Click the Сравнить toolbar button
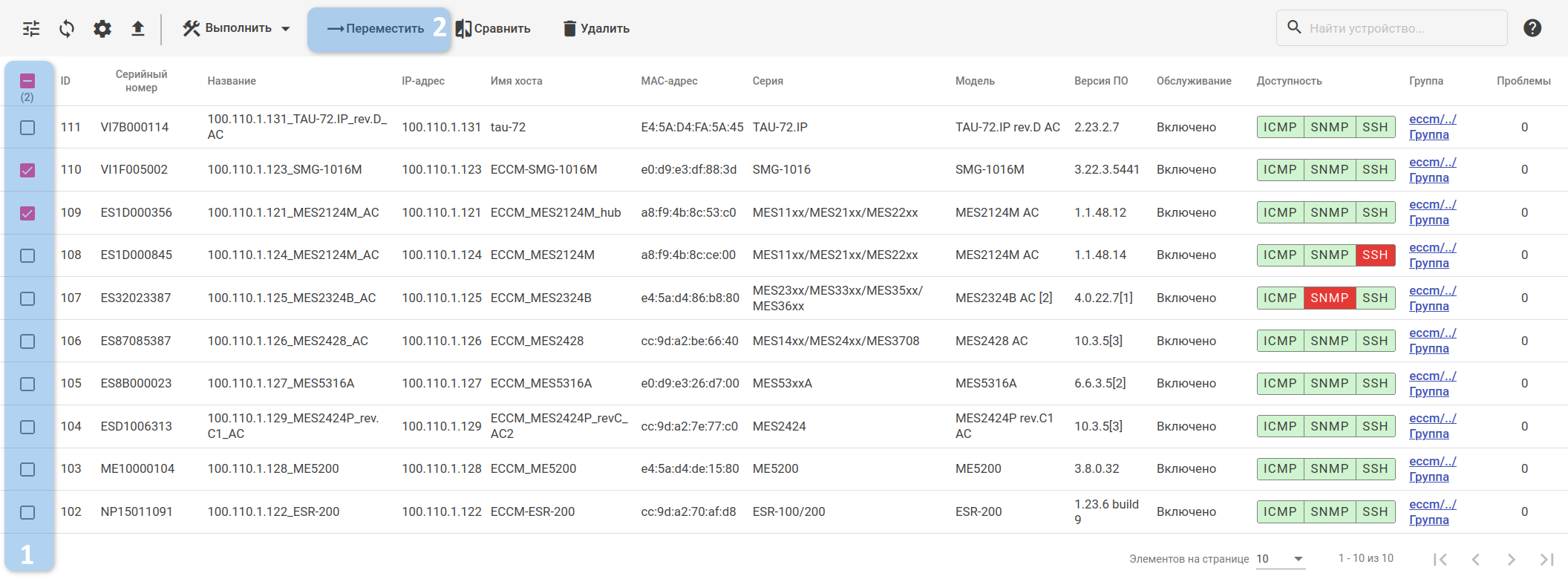1568x579 pixels. pos(493,29)
